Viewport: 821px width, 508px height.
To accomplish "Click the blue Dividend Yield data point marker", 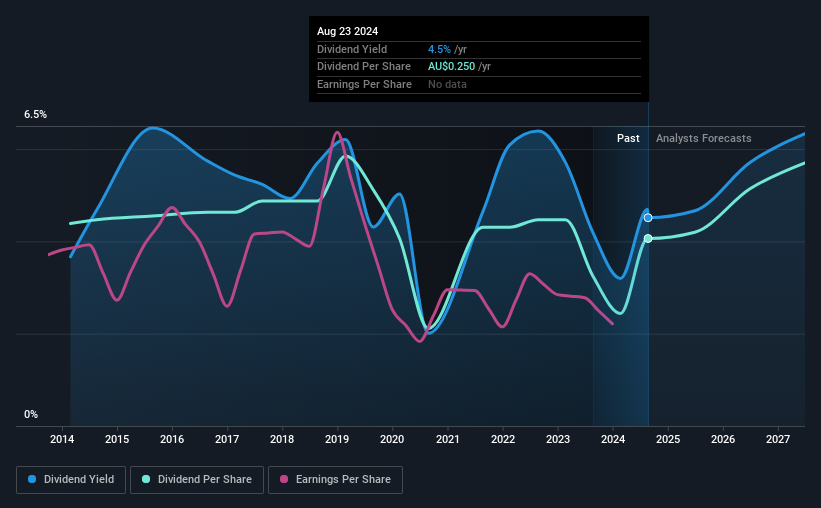I will (648, 218).
